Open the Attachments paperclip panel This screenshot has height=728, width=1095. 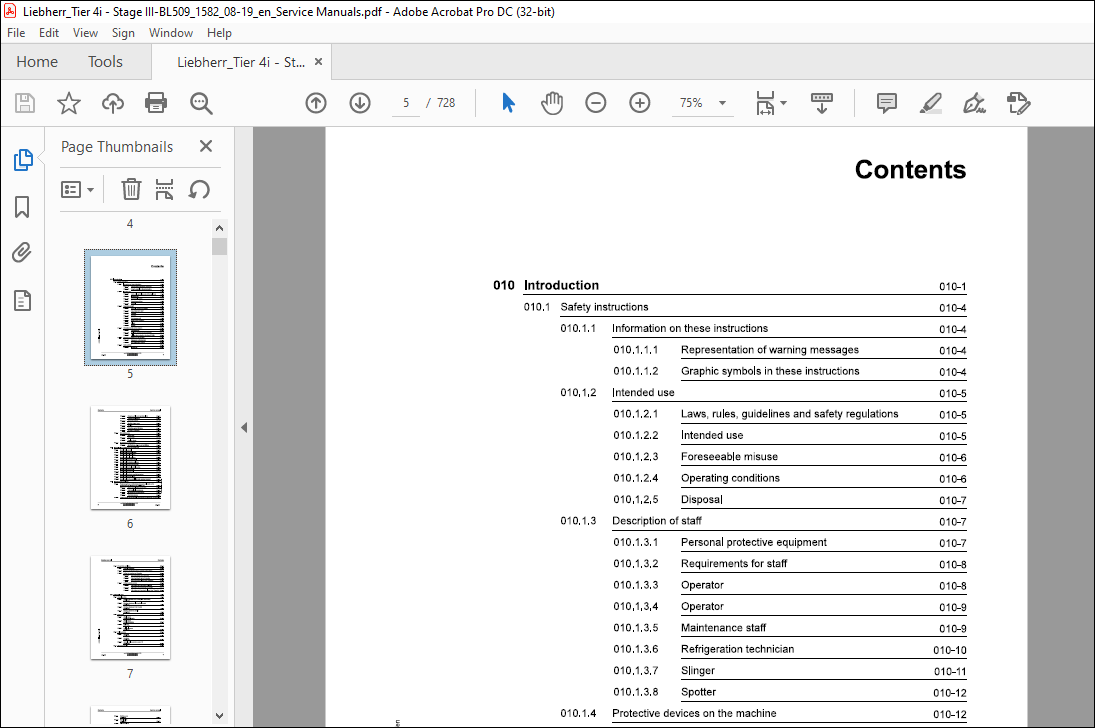[x=22, y=253]
